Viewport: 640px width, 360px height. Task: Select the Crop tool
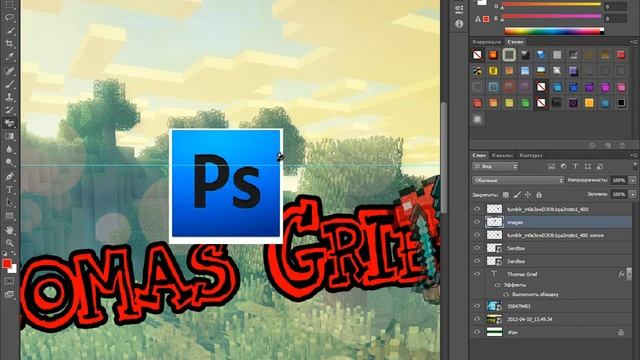point(9,44)
